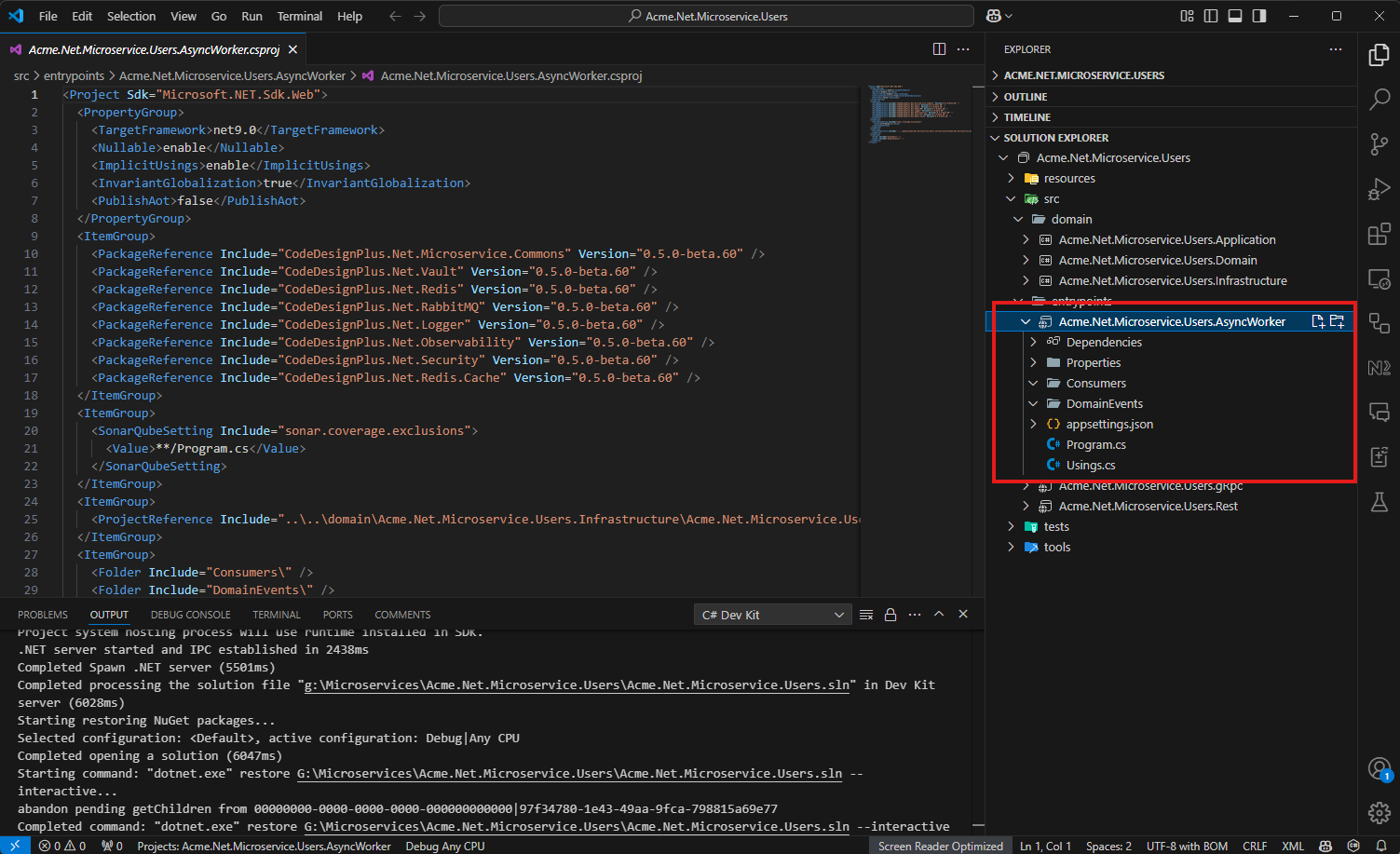This screenshot has width=1400, height=854.
Task: Go back with the left arrow
Action: 395,16
